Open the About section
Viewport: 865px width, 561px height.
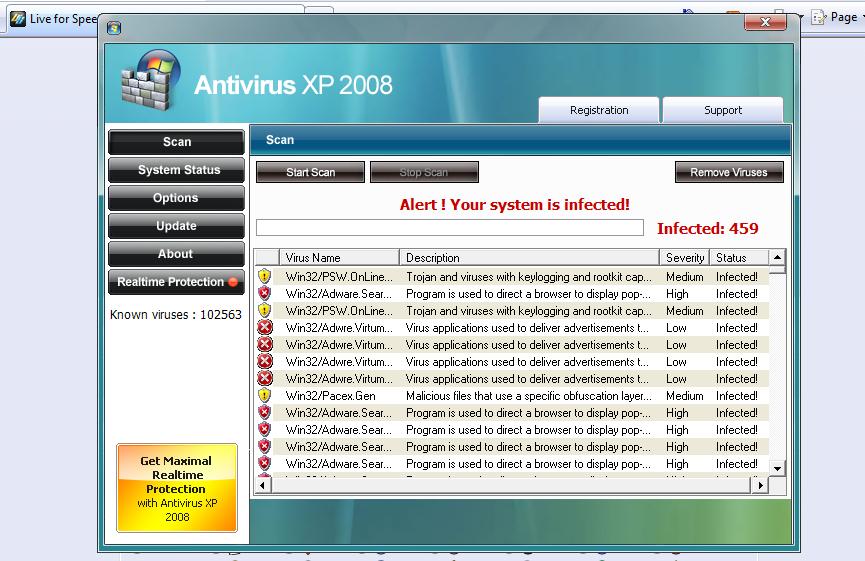177,254
